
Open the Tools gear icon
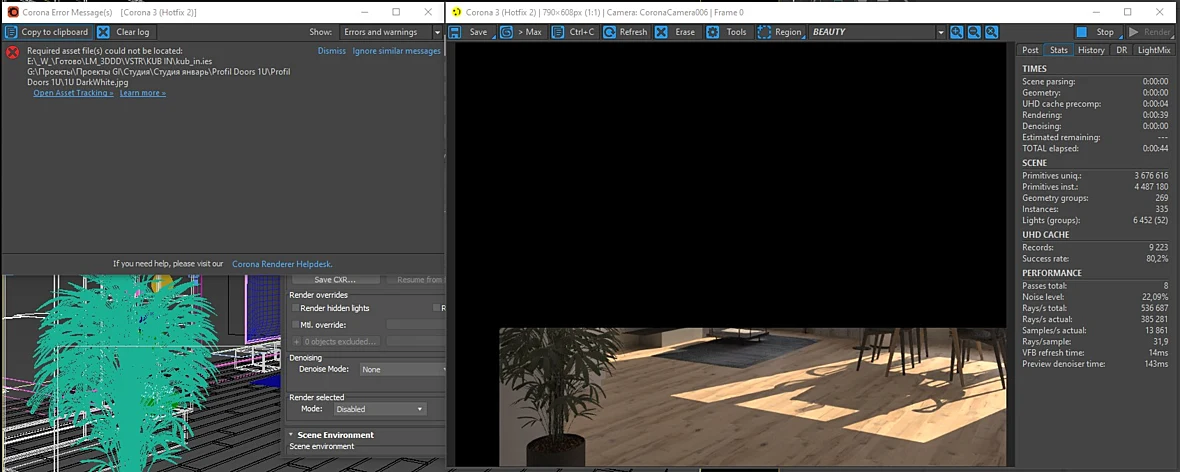(x=712, y=32)
